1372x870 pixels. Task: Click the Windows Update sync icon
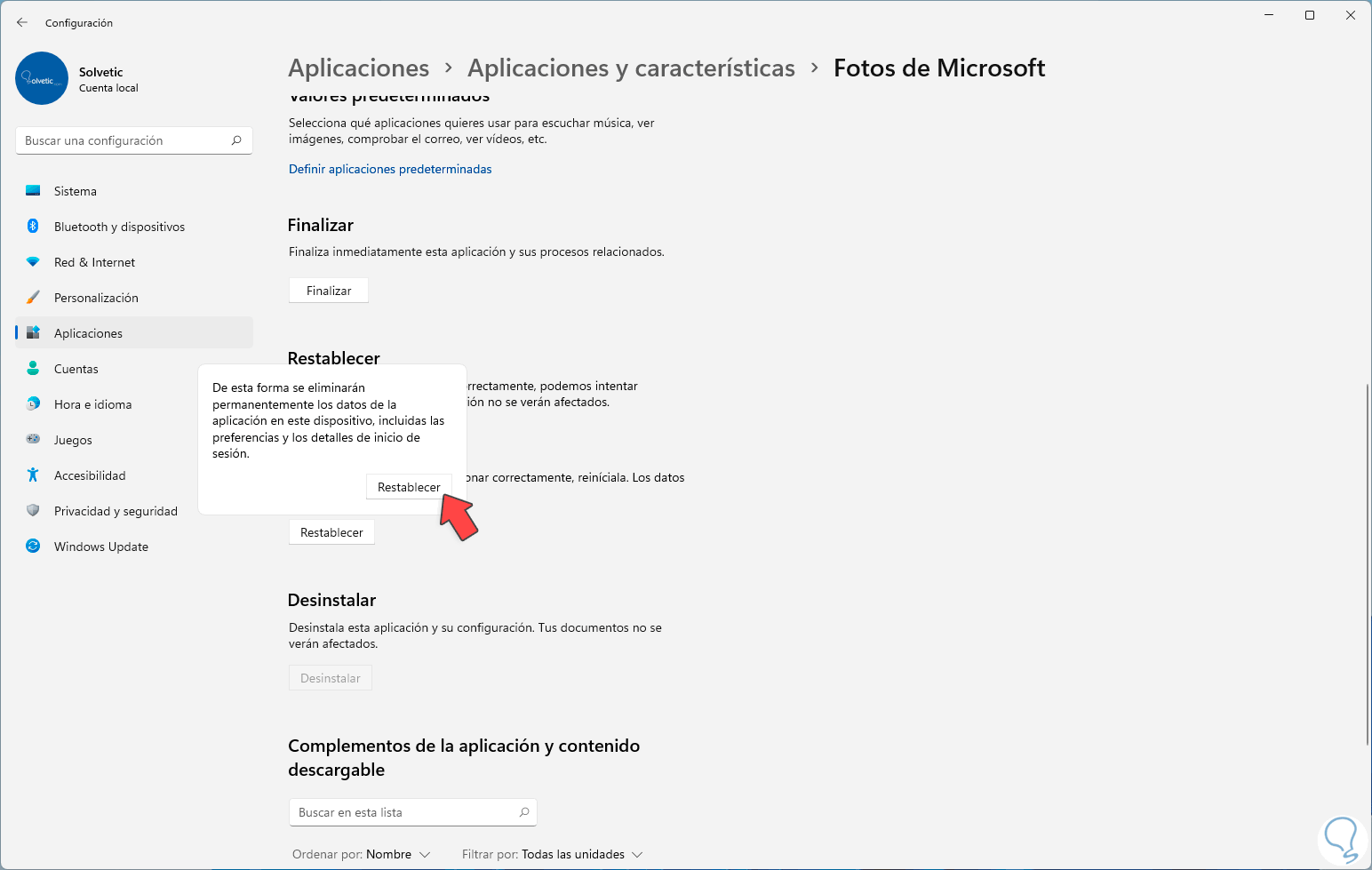(33, 547)
